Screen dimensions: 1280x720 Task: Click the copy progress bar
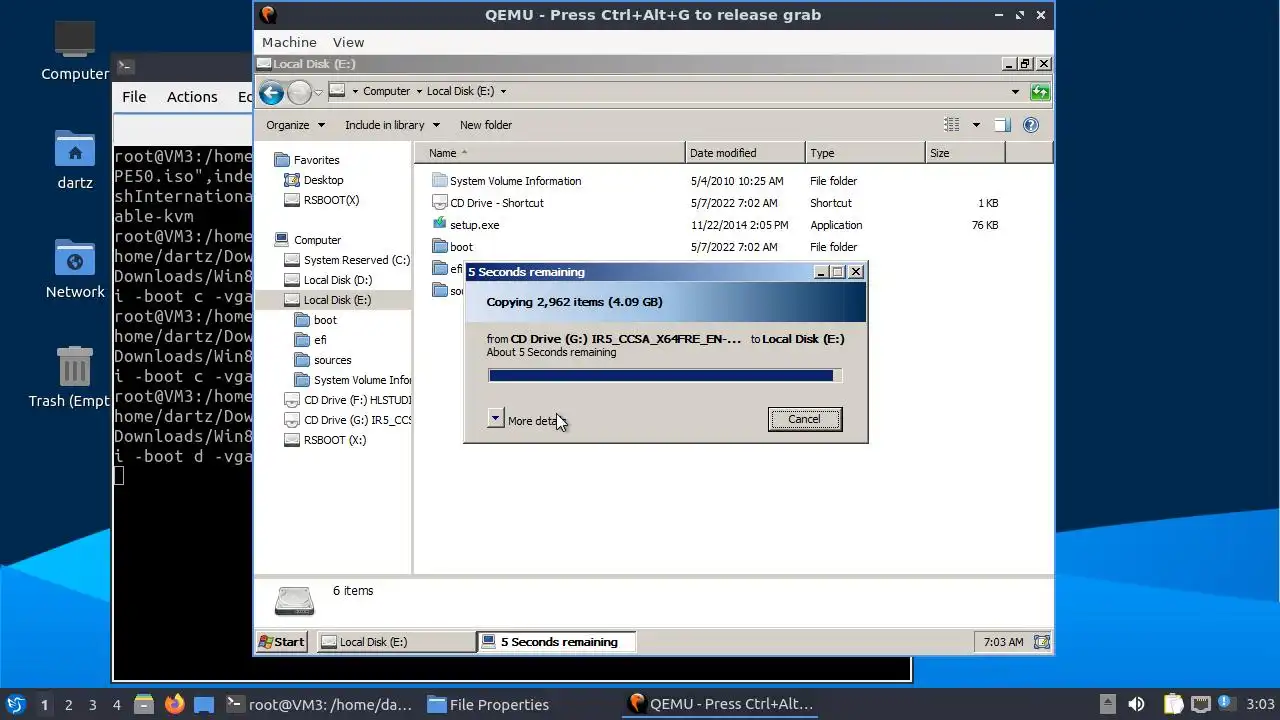(x=665, y=376)
